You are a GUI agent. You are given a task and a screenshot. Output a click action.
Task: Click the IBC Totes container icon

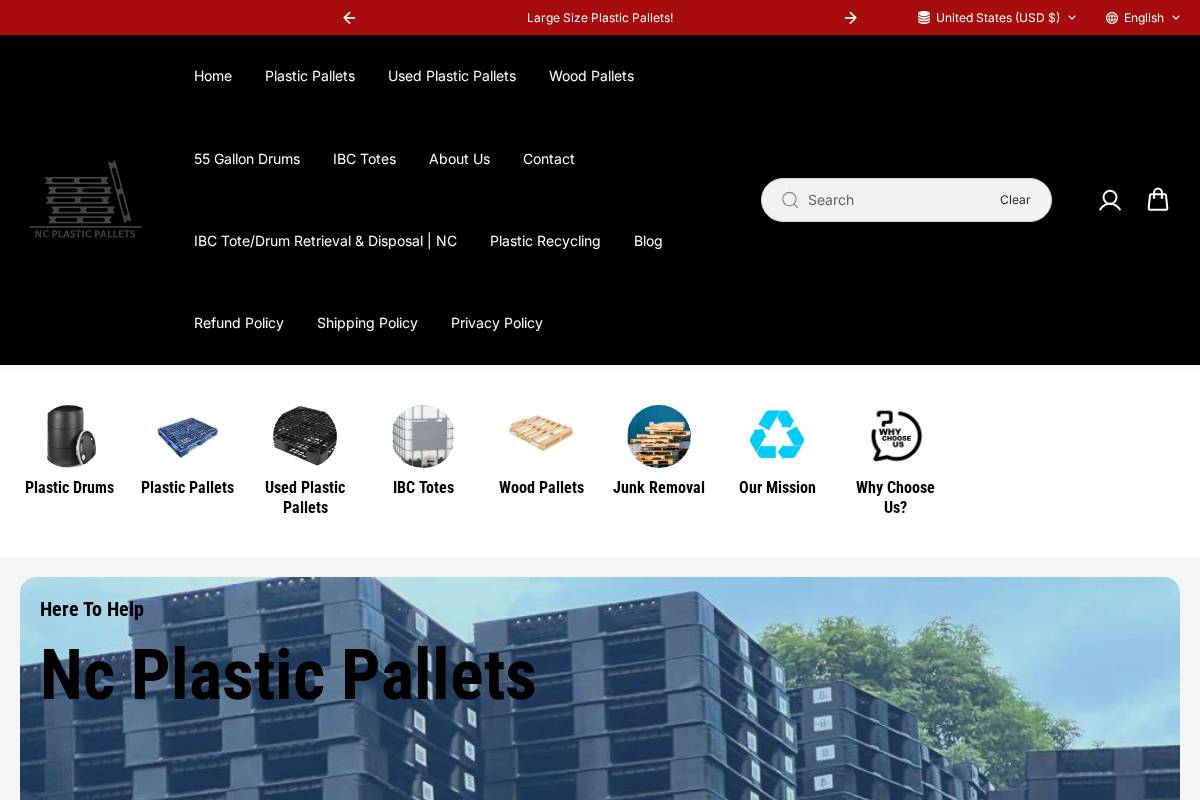[423, 436]
